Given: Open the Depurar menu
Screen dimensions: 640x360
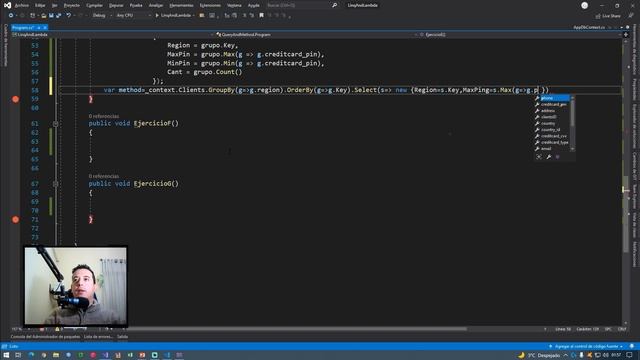Looking at the screenshot, I should coord(116,5).
